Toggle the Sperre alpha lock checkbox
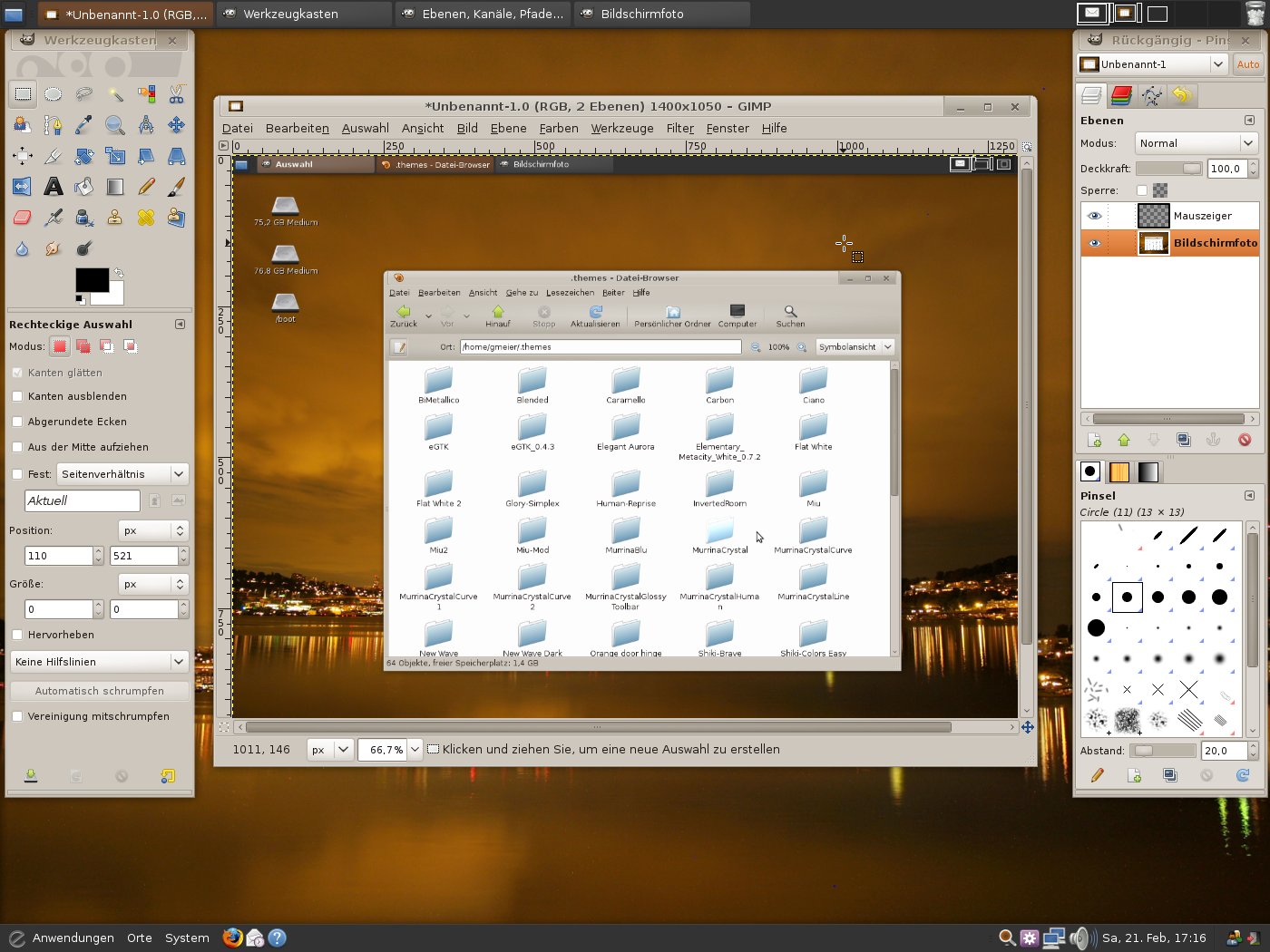 pos(1142,190)
